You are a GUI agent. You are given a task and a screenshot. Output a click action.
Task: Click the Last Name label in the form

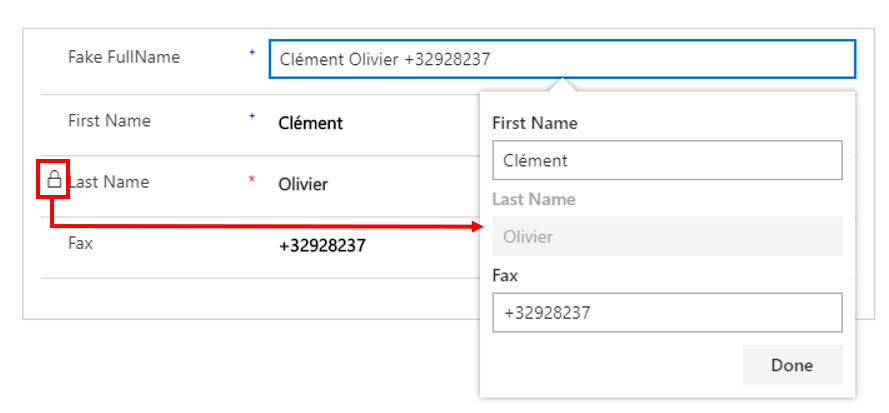click(108, 182)
